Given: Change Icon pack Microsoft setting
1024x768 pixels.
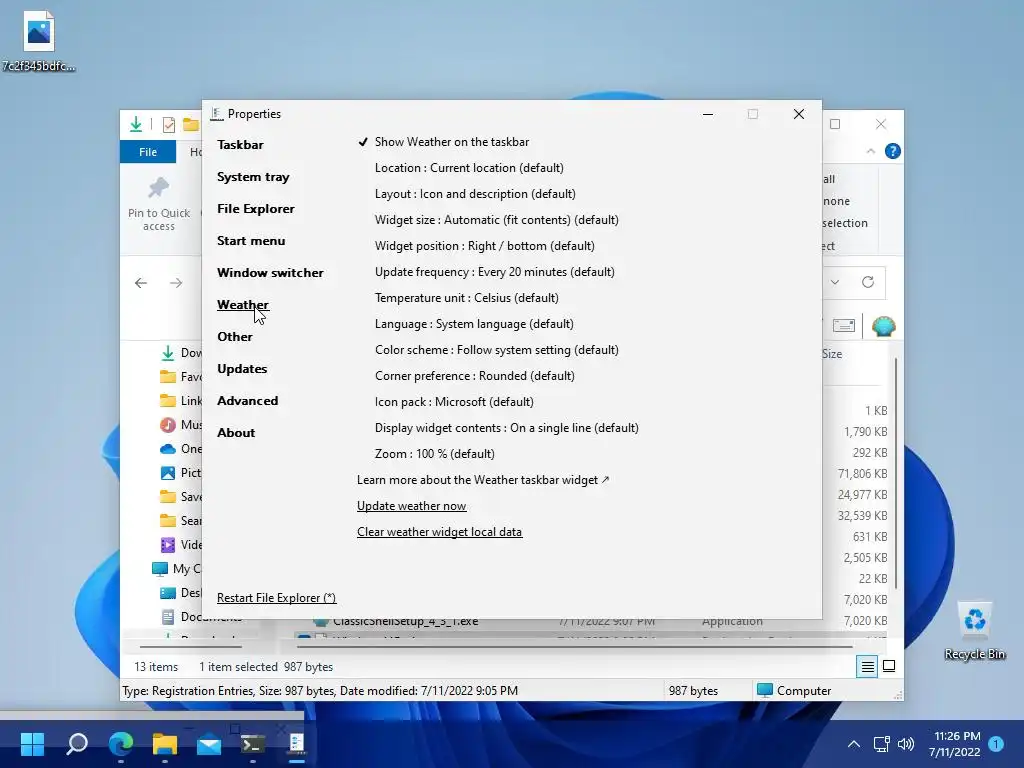Looking at the screenshot, I should click(x=454, y=402).
